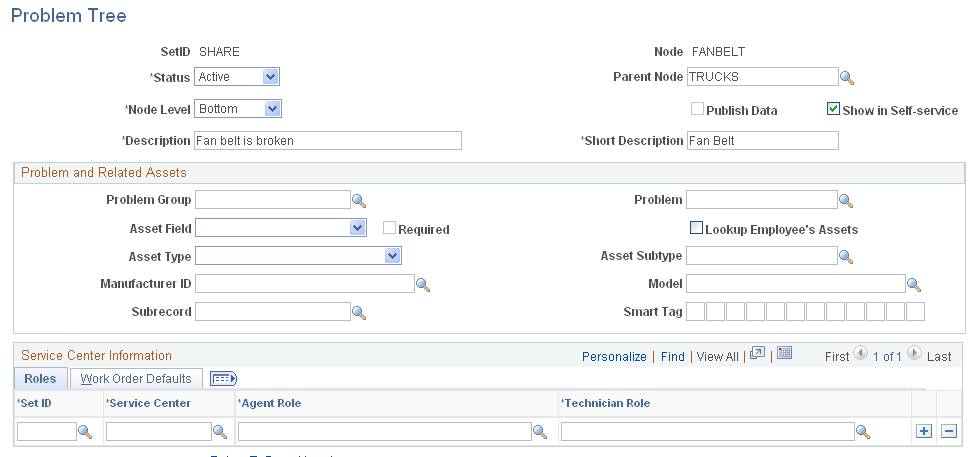Open grid in new window icon
This screenshot has height=457, width=971.
tap(757, 354)
